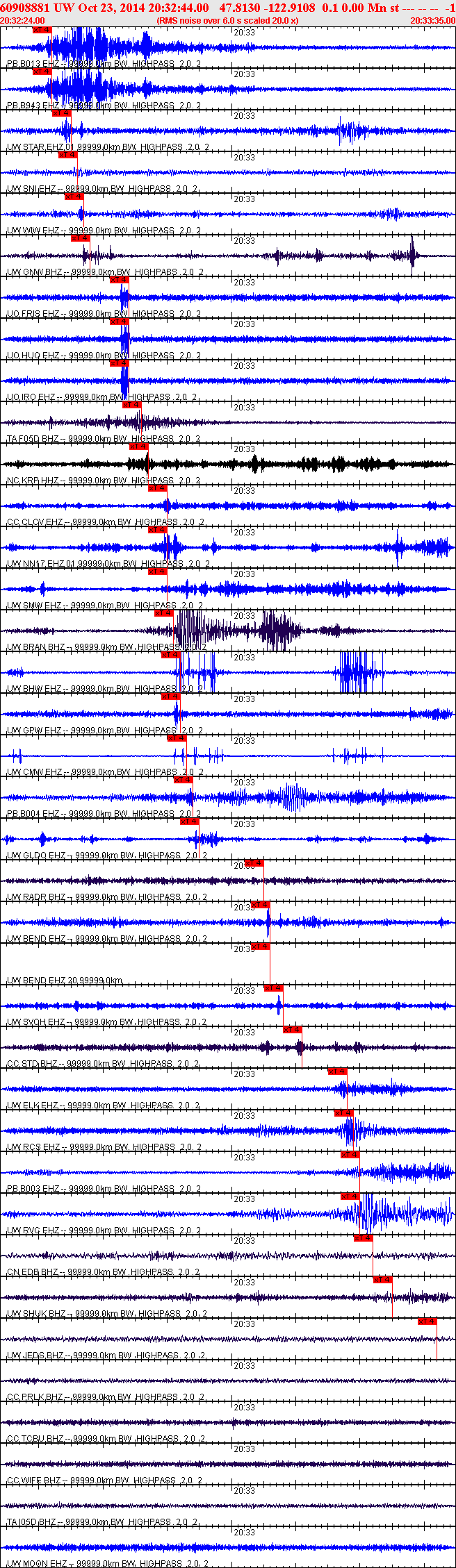The height and width of the screenshot is (1568, 456).
Task: Click the NC KRP HHZ label
Action: (104, 481)
